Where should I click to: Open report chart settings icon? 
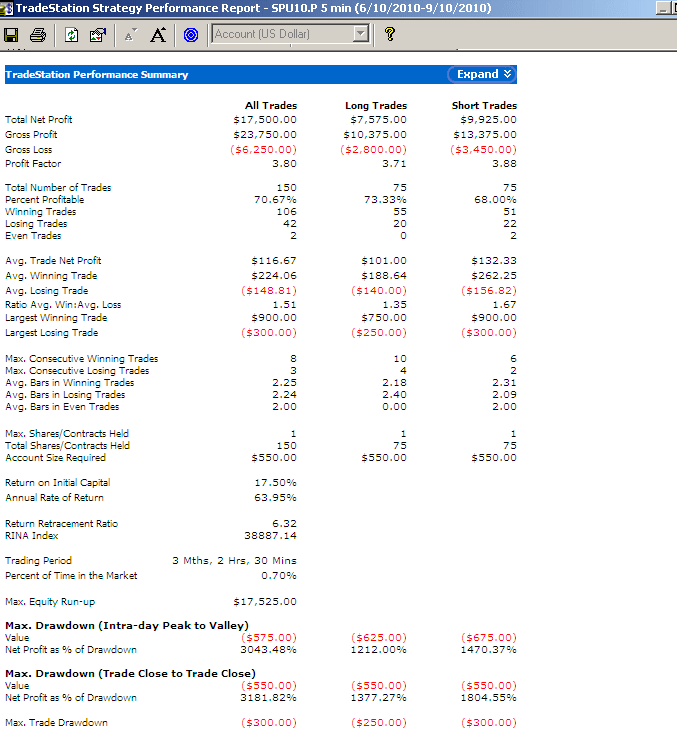98,35
